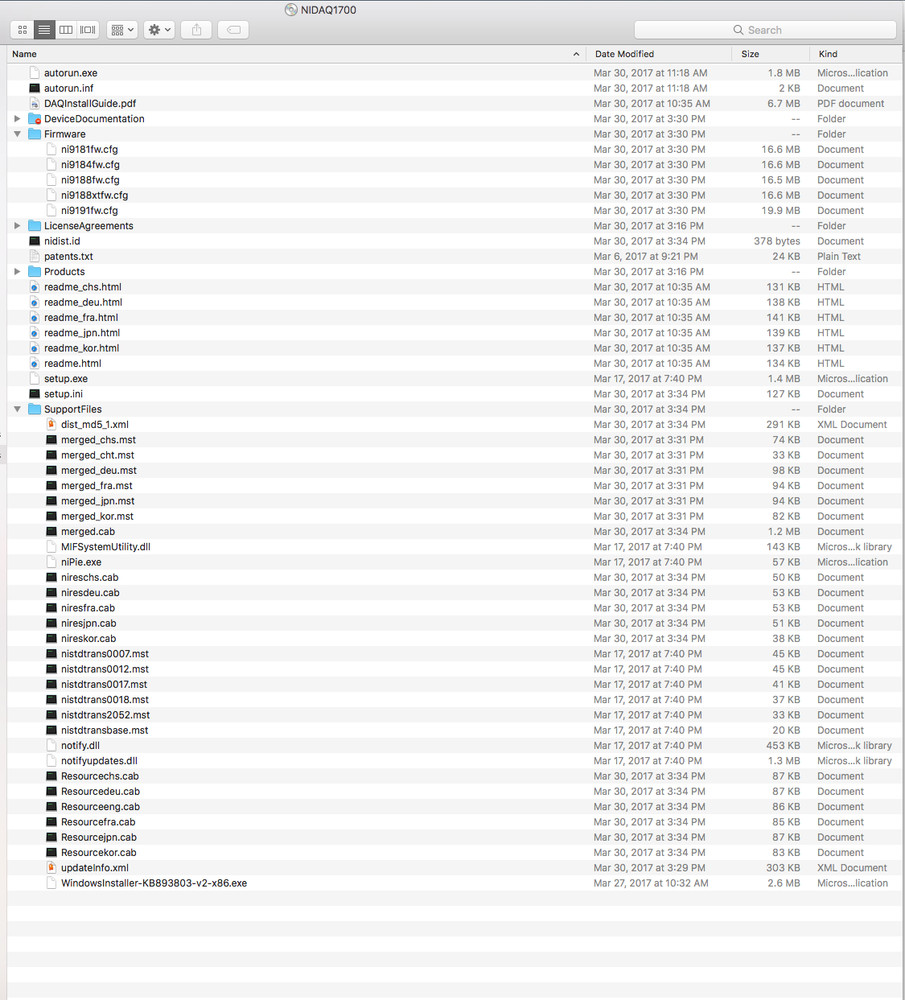This screenshot has height=1000, width=905.
Task: Click the Firmware folder icon
Action: [x=34, y=134]
